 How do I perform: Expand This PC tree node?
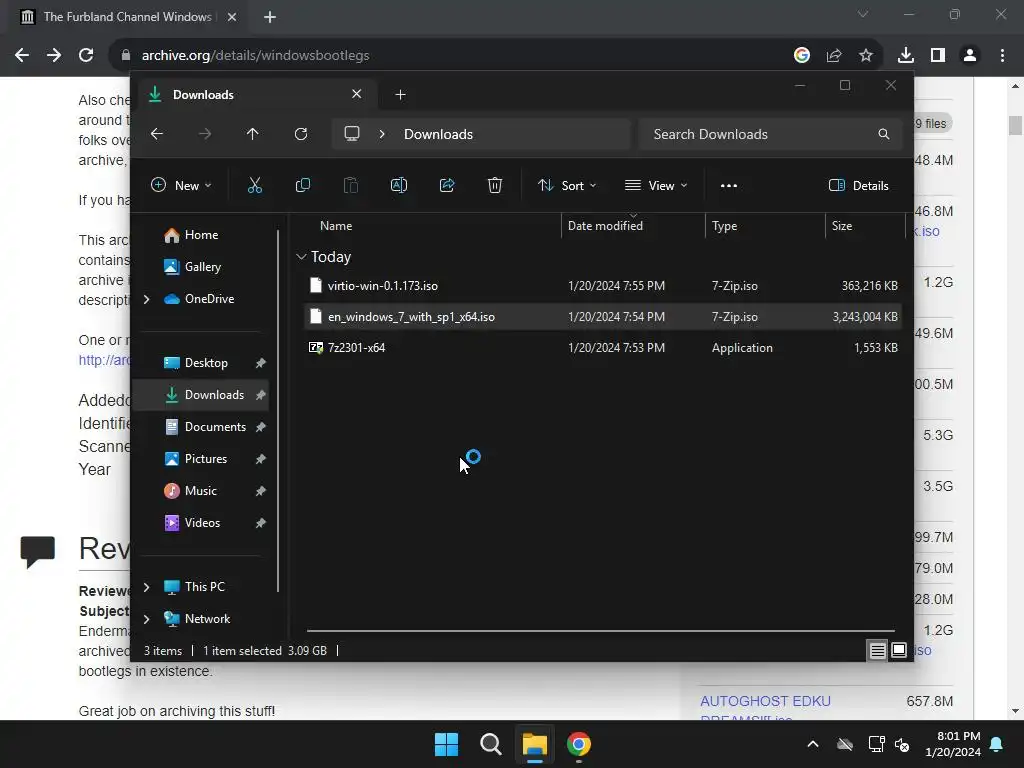pyautogui.click(x=146, y=587)
